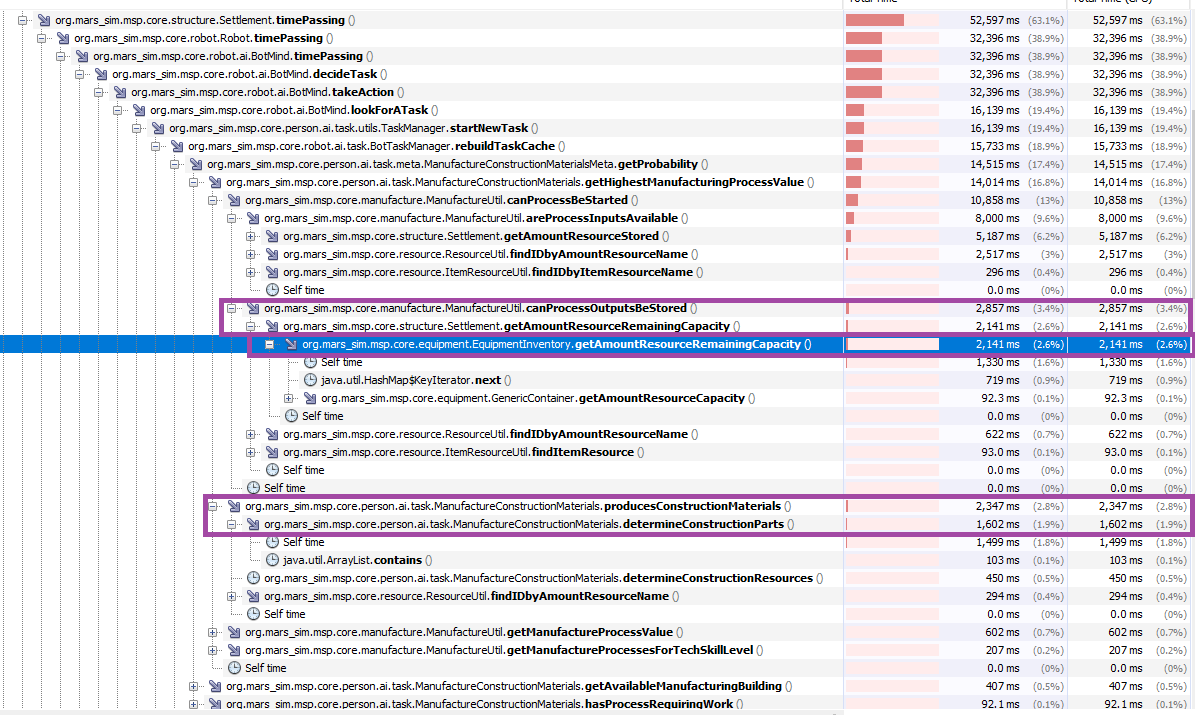The width and height of the screenshot is (1195, 715).
Task: Expand Settlement.getAmountResourceStored node
Action: pyautogui.click(x=251, y=236)
